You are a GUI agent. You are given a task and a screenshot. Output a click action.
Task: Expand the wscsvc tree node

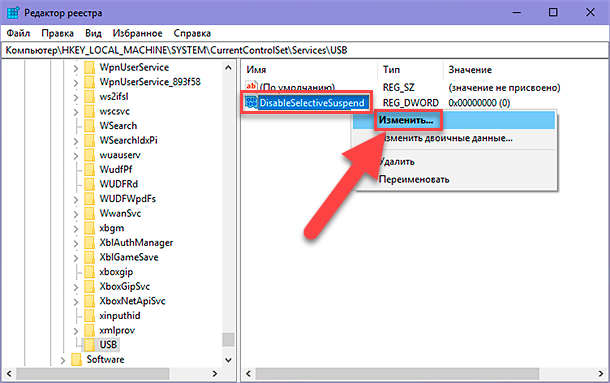tap(76, 112)
